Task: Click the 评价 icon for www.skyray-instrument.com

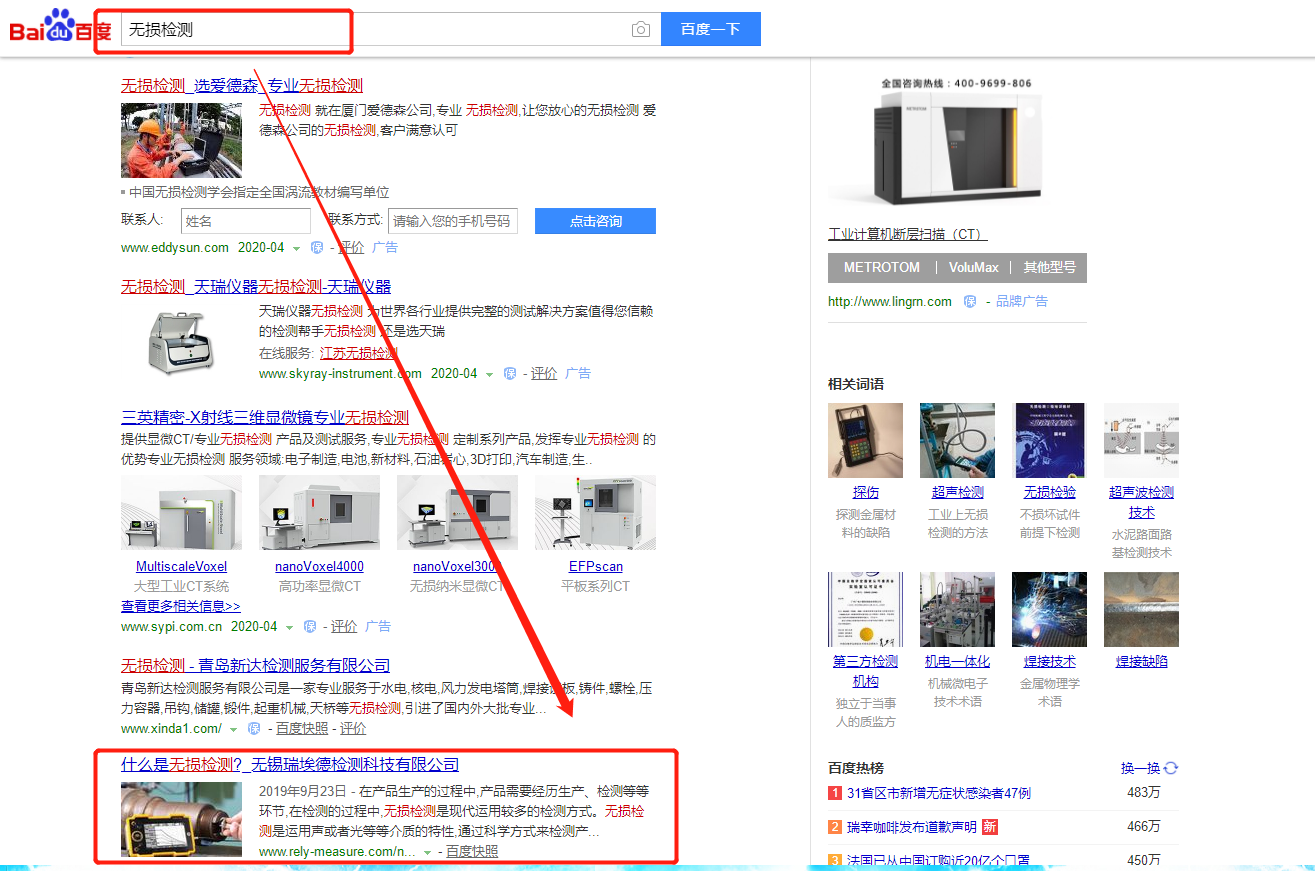Action: click(x=544, y=373)
